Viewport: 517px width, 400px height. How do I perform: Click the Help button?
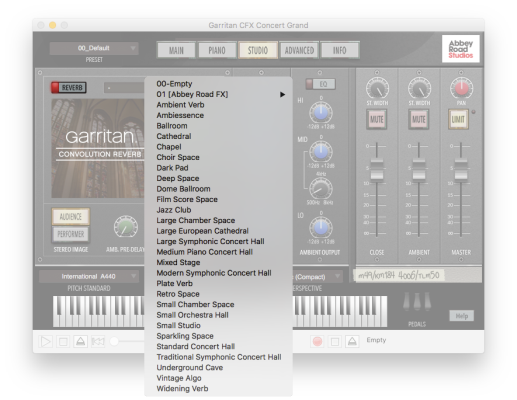[x=462, y=316]
